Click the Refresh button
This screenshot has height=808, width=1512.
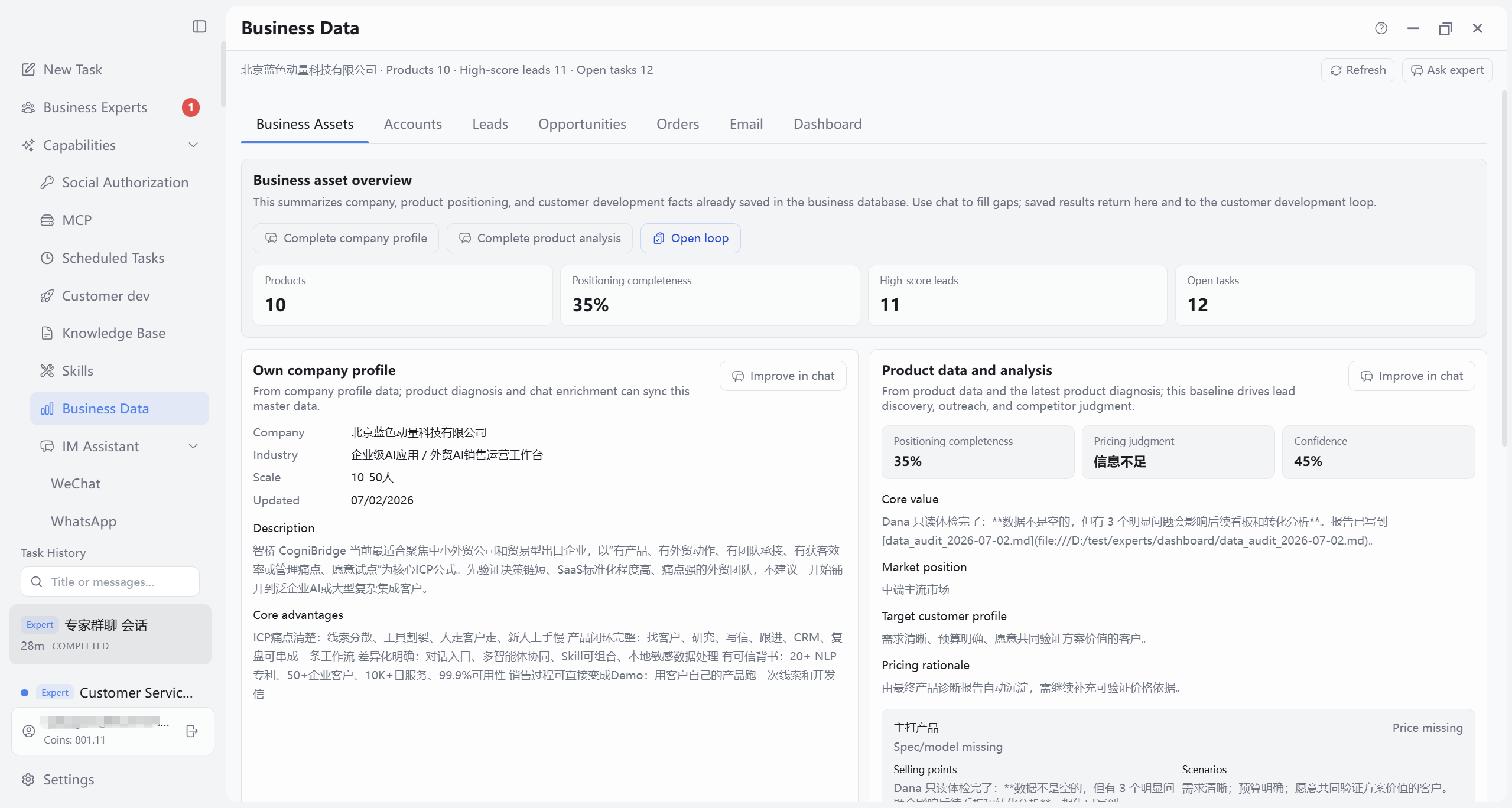pyautogui.click(x=1358, y=70)
